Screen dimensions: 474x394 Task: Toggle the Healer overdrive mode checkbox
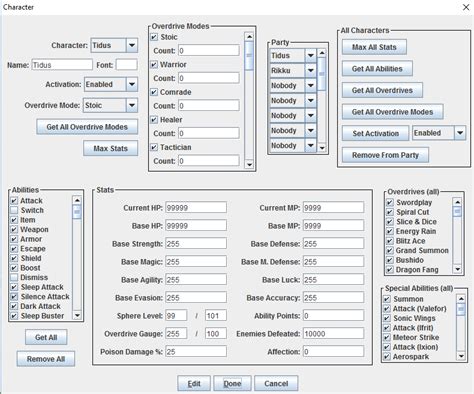click(x=154, y=120)
